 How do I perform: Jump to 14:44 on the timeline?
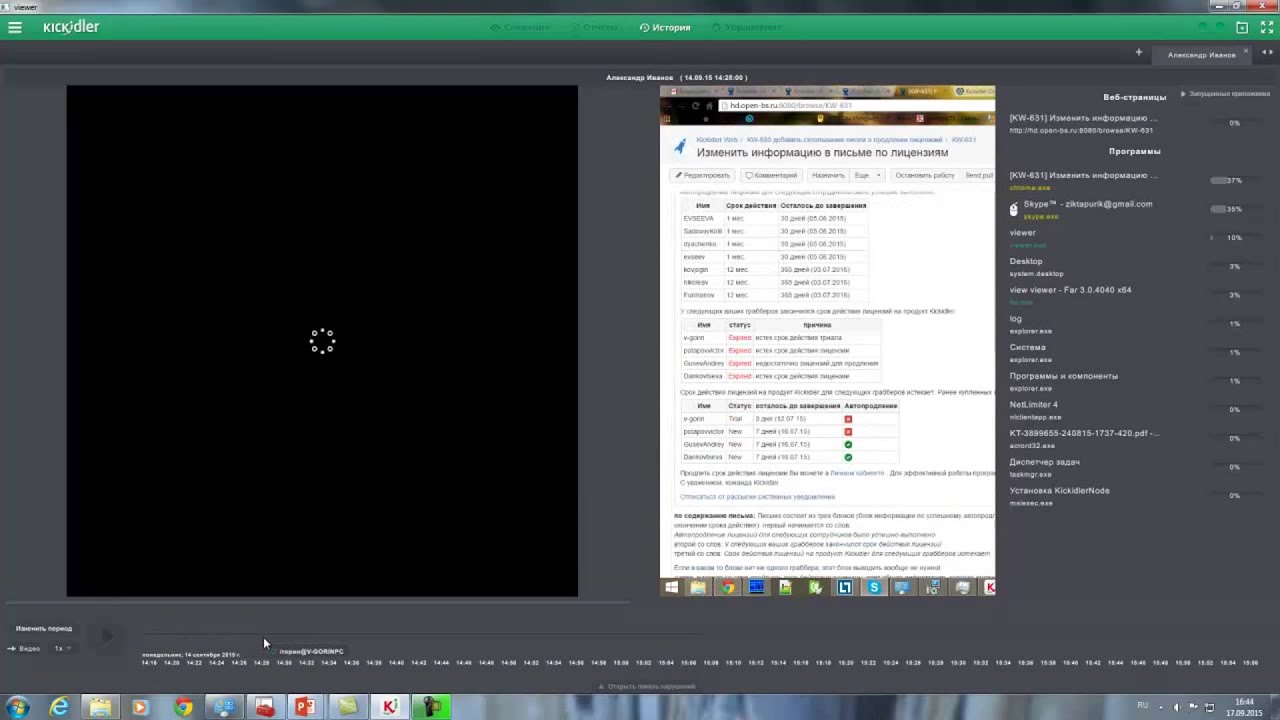(441, 662)
